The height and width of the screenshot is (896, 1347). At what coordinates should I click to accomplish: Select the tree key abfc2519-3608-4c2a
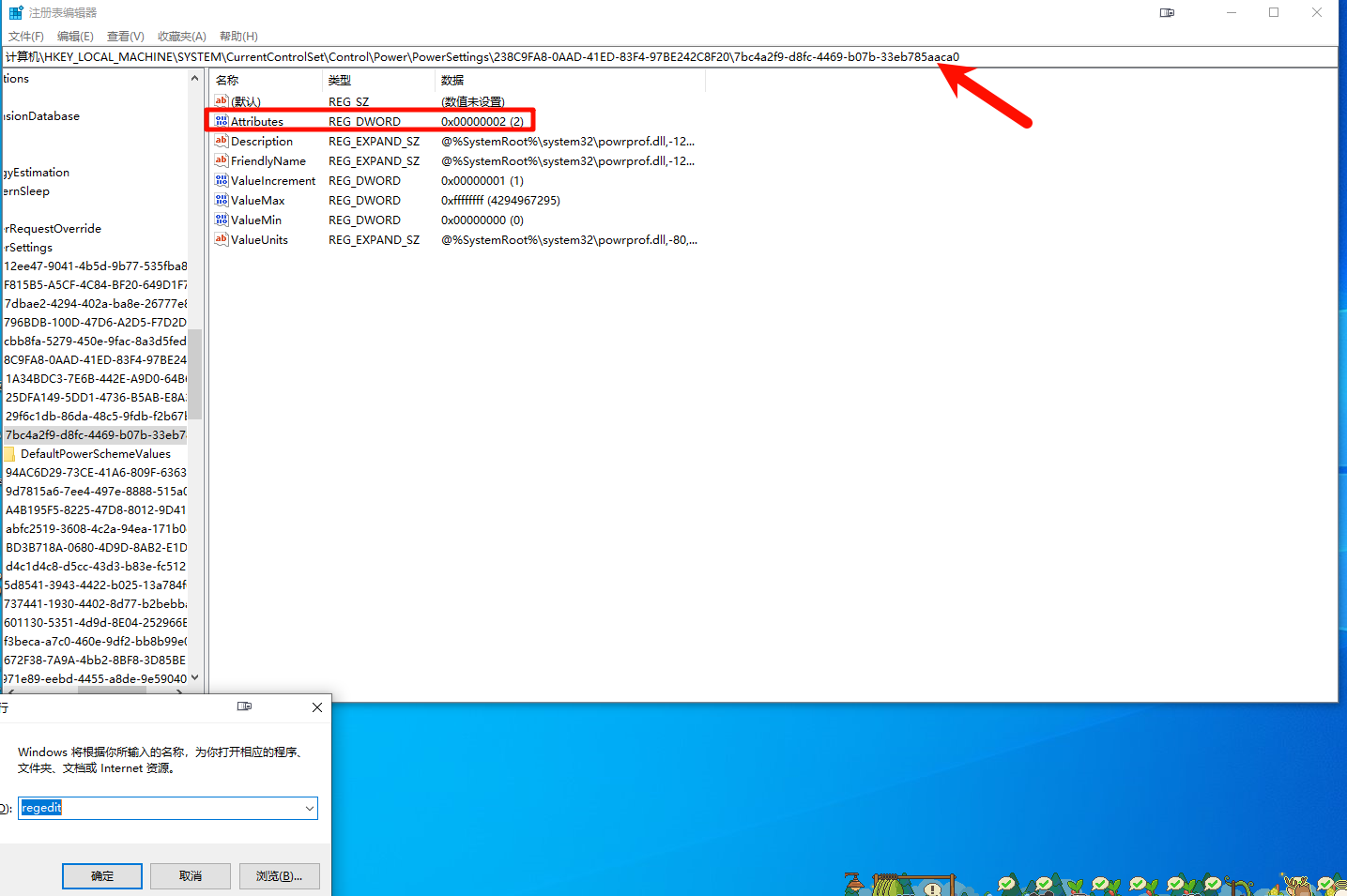tap(96, 529)
